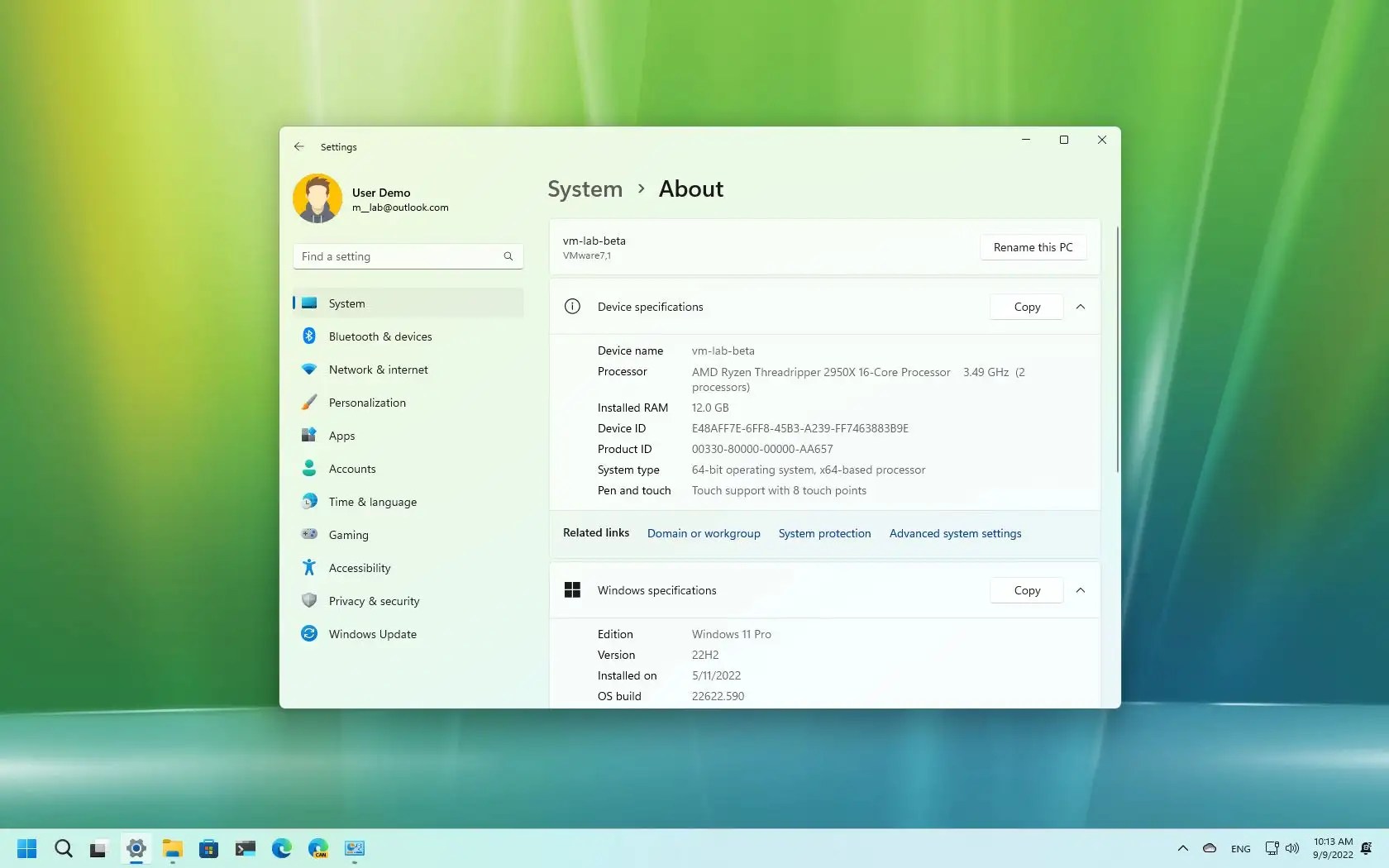The width and height of the screenshot is (1389, 868).
Task: Open Windows Update settings
Action: (371, 634)
